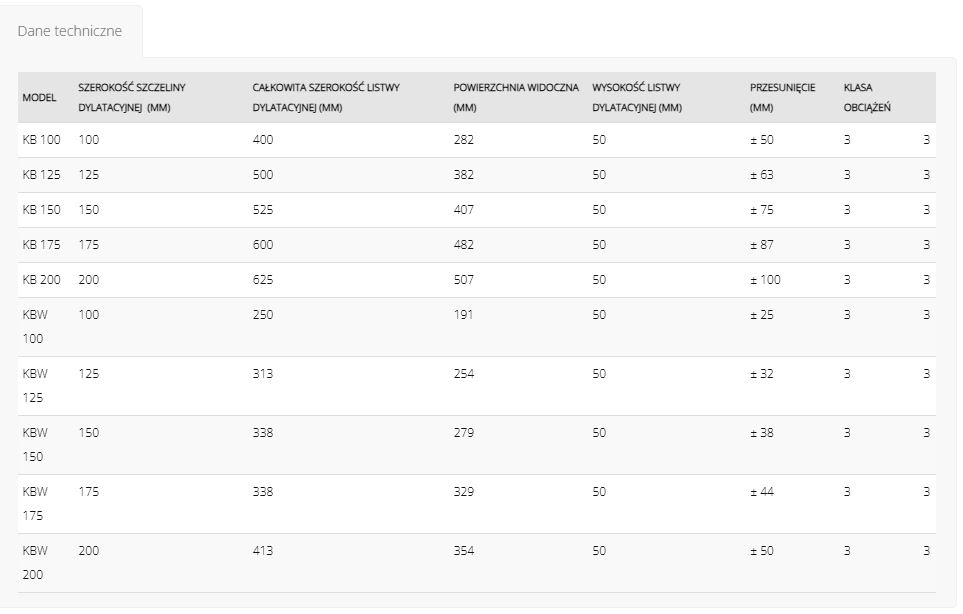Click the KB 175 row label
The height and width of the screenshot is (614, 963).
point(41,244)
